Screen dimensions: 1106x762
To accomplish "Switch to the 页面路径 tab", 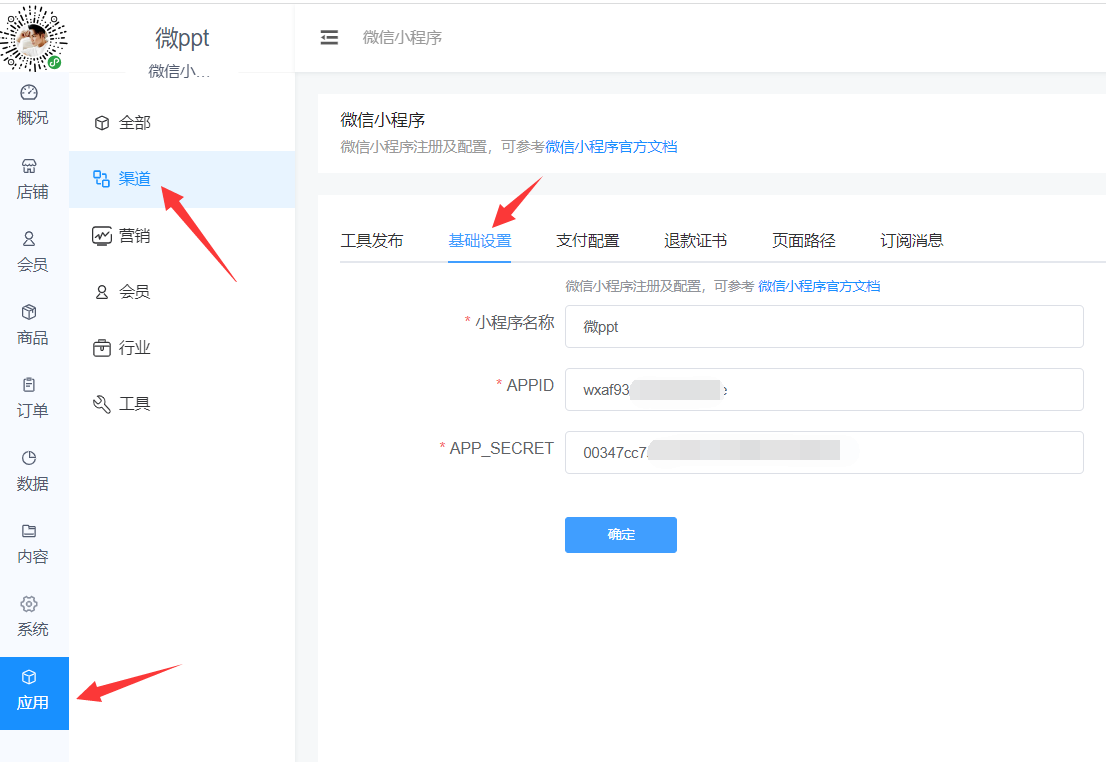I will [803, 241].
